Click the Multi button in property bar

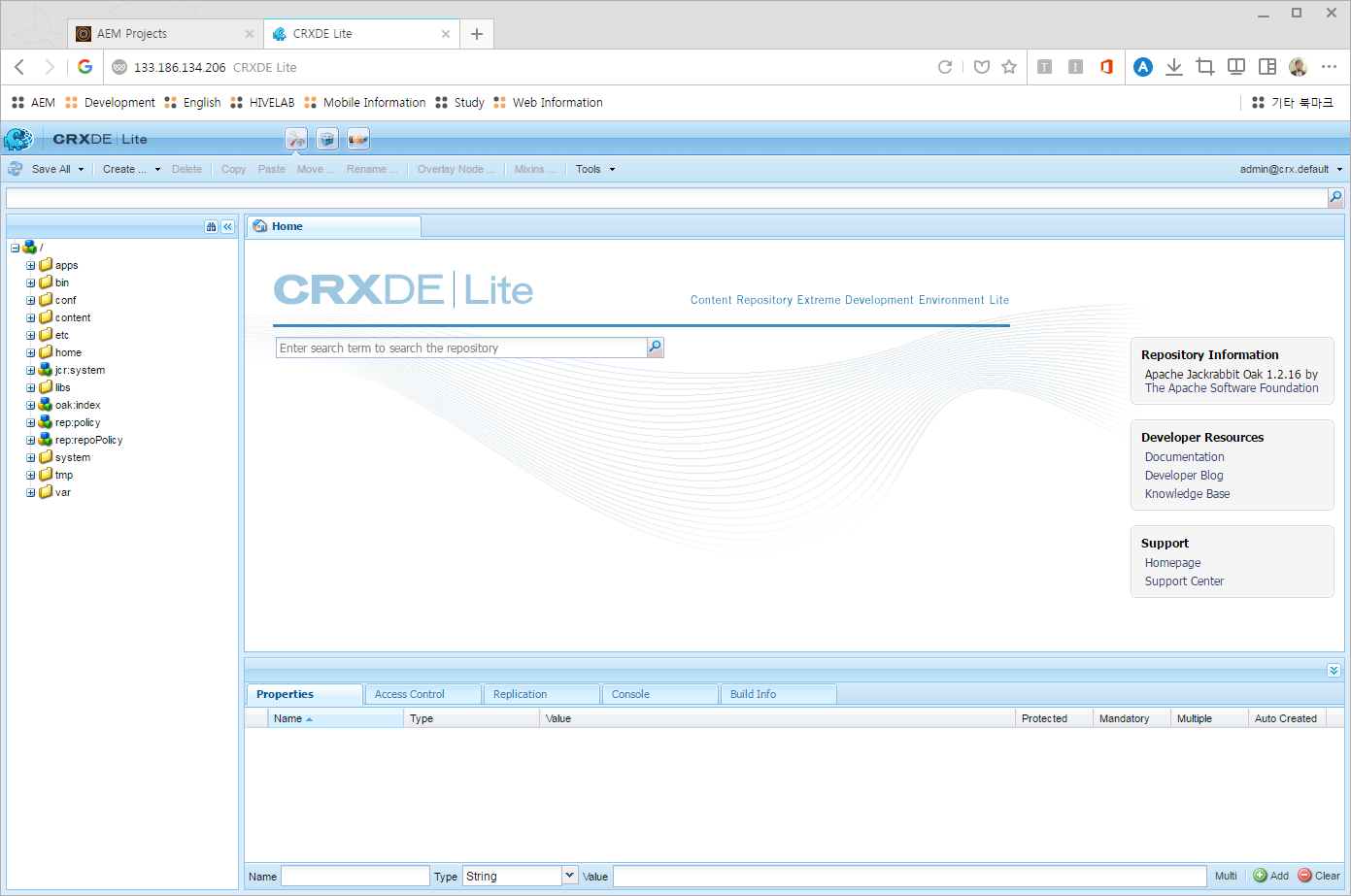(x=1226, y=876)
